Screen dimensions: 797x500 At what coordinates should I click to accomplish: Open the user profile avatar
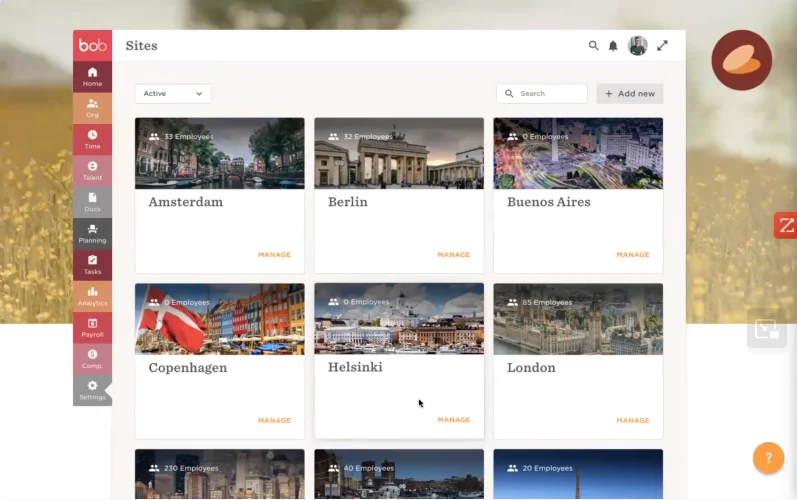pyautogui.click(x=637, y=46)
